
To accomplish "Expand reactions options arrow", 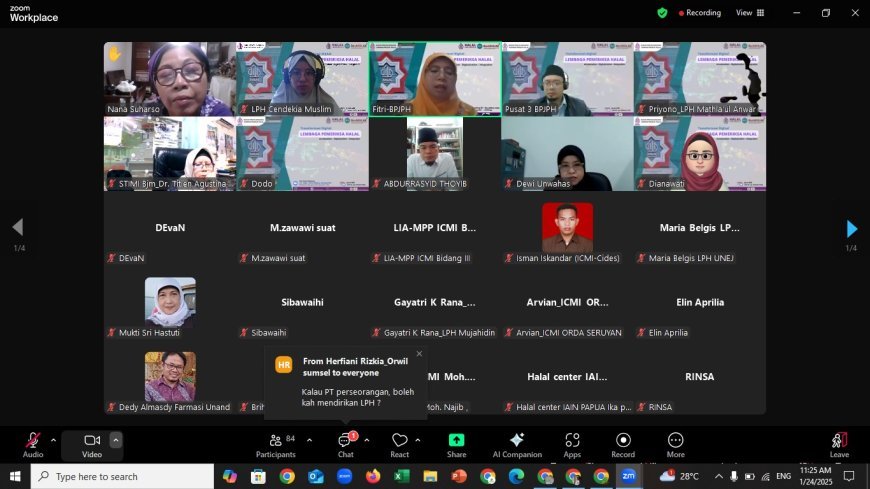I will pos(418,440).
